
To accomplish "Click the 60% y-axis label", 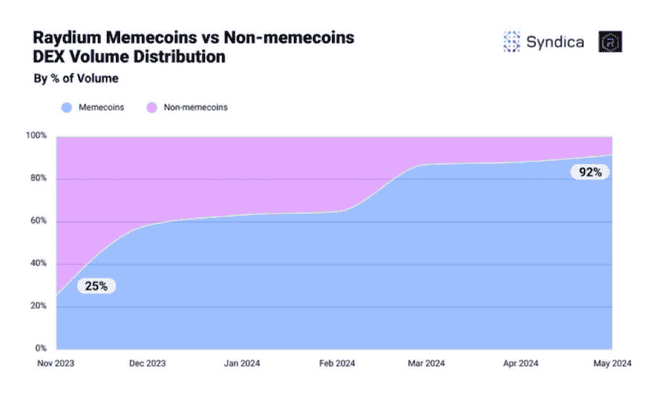I will point(38,221).
